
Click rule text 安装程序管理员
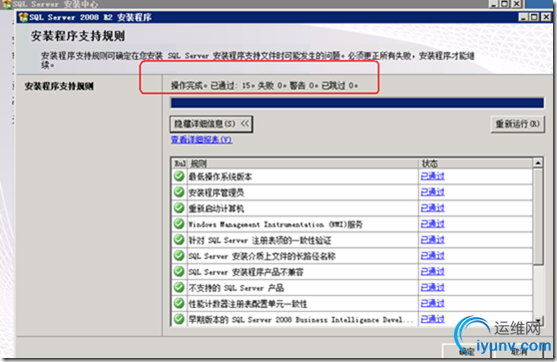(216, 193)
